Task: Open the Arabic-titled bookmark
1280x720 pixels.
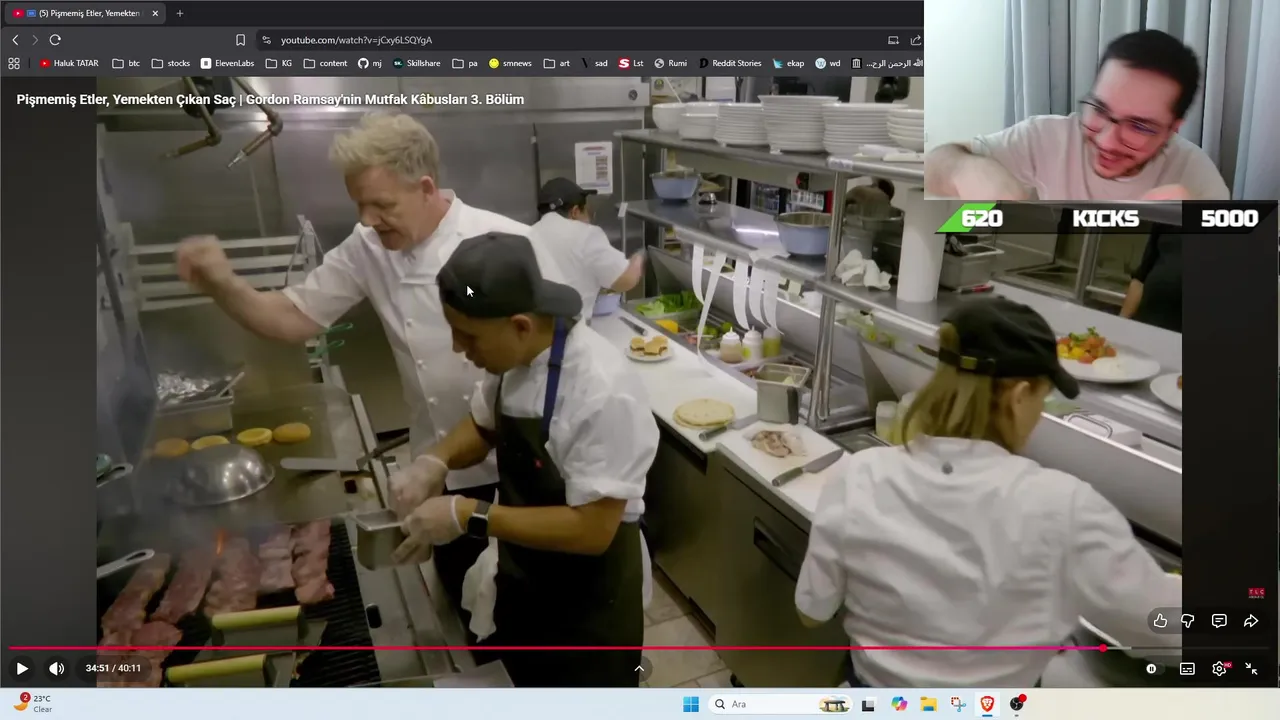Action: [x=886, y=63]
